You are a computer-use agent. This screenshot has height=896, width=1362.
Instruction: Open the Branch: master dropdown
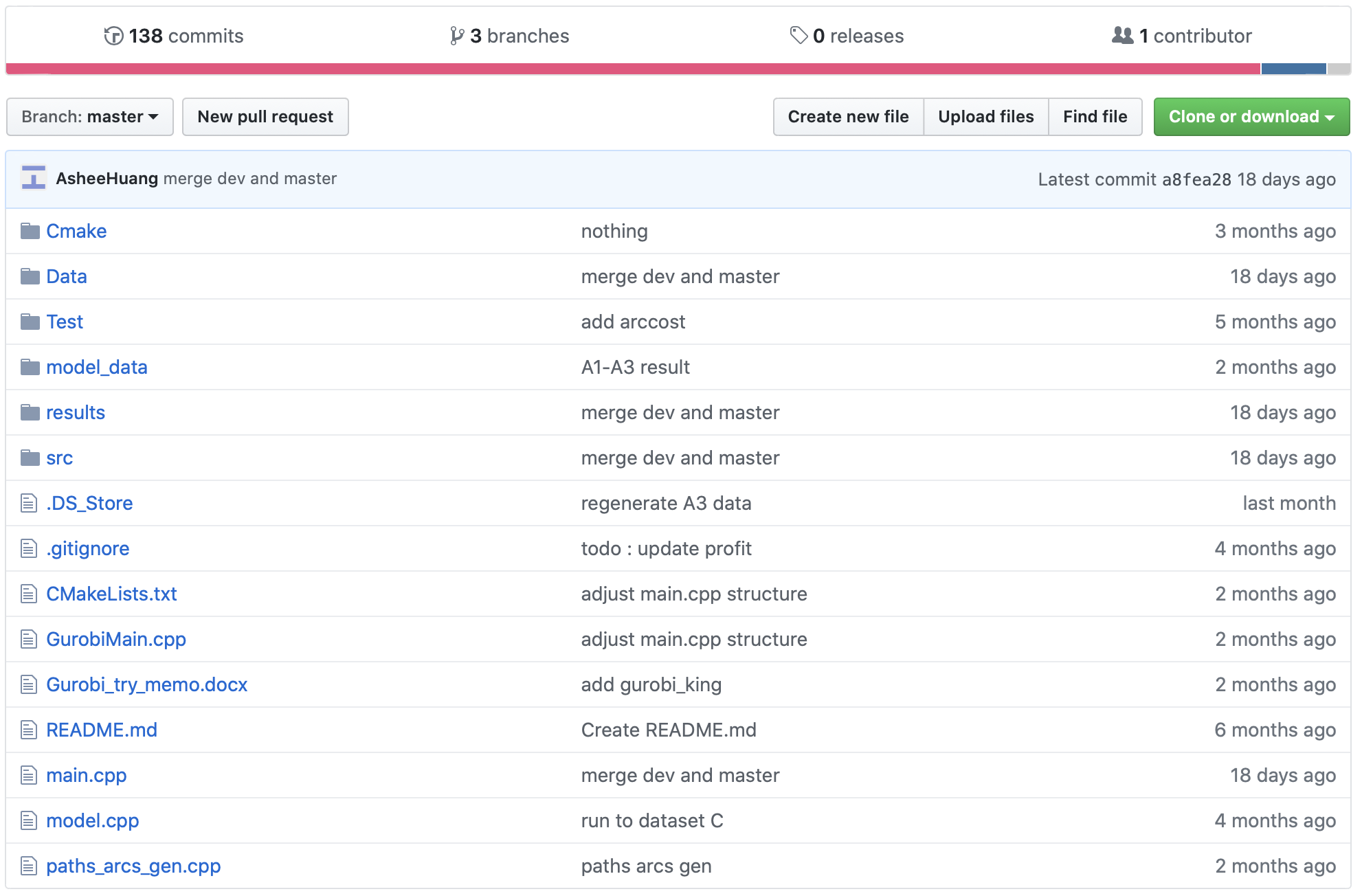coord(90,117)
